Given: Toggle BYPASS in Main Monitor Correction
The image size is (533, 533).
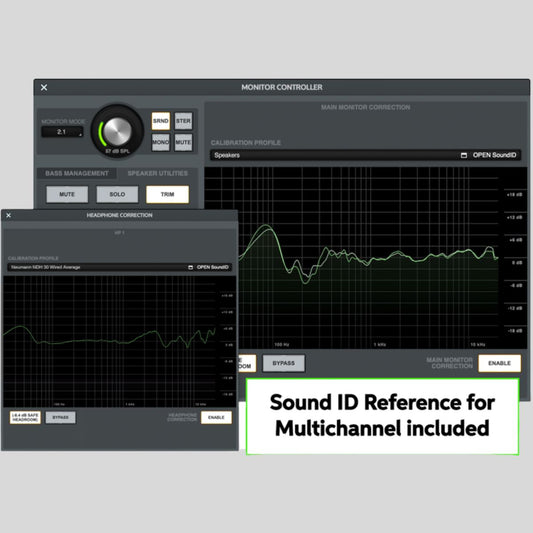Looking at the screenshot, I should click(x=284, y=363).
